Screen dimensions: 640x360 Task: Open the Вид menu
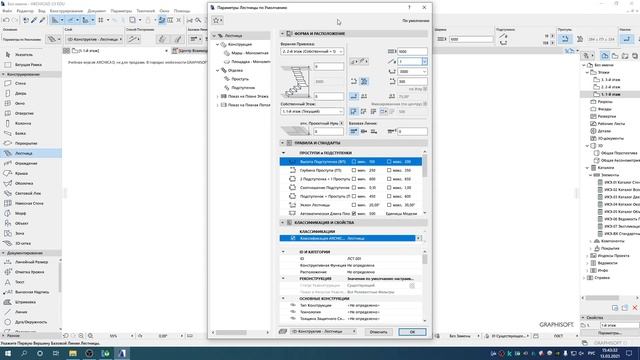[x=42, y=11]
